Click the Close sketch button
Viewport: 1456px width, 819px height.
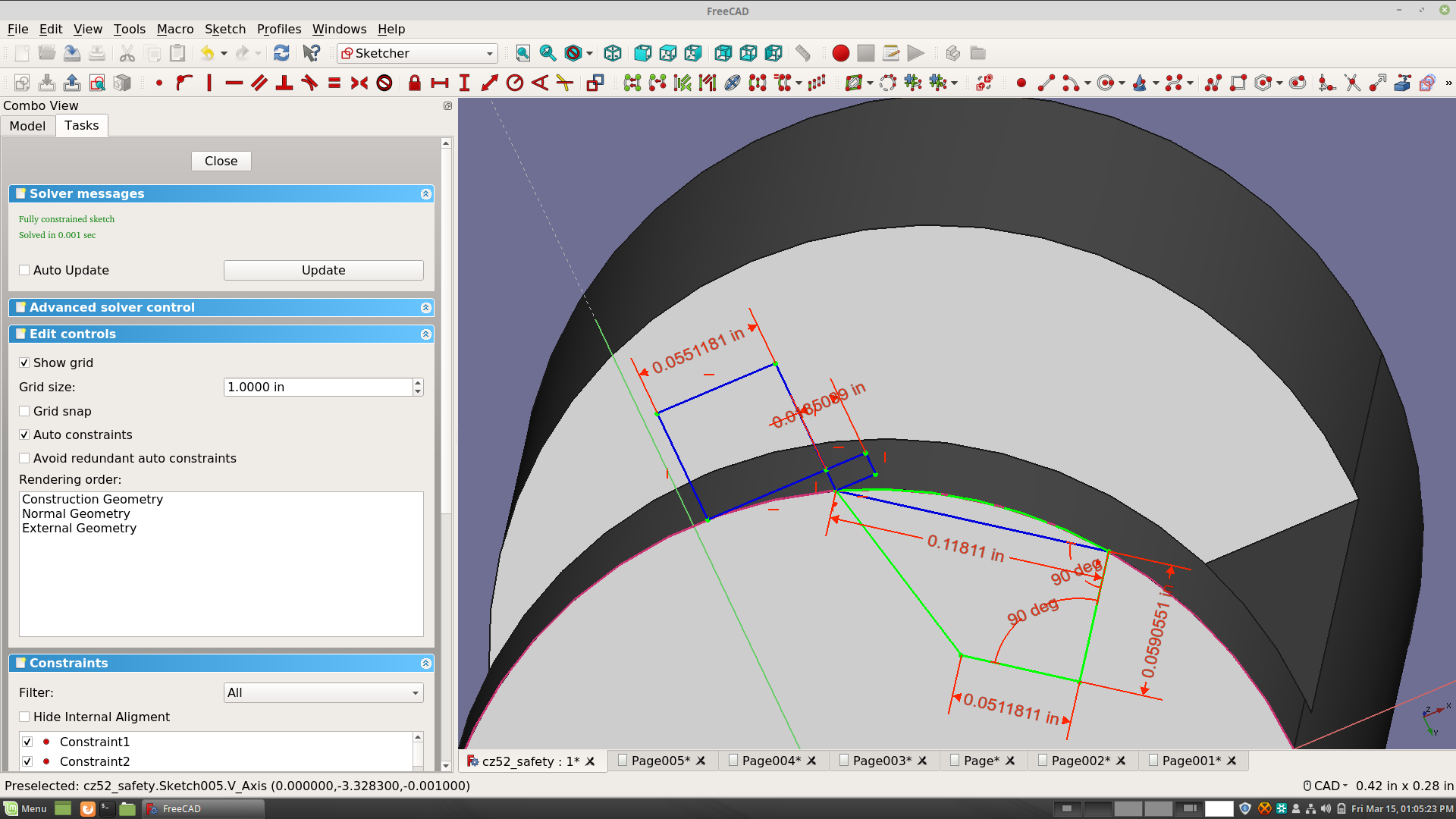click(x=221, y=161)
